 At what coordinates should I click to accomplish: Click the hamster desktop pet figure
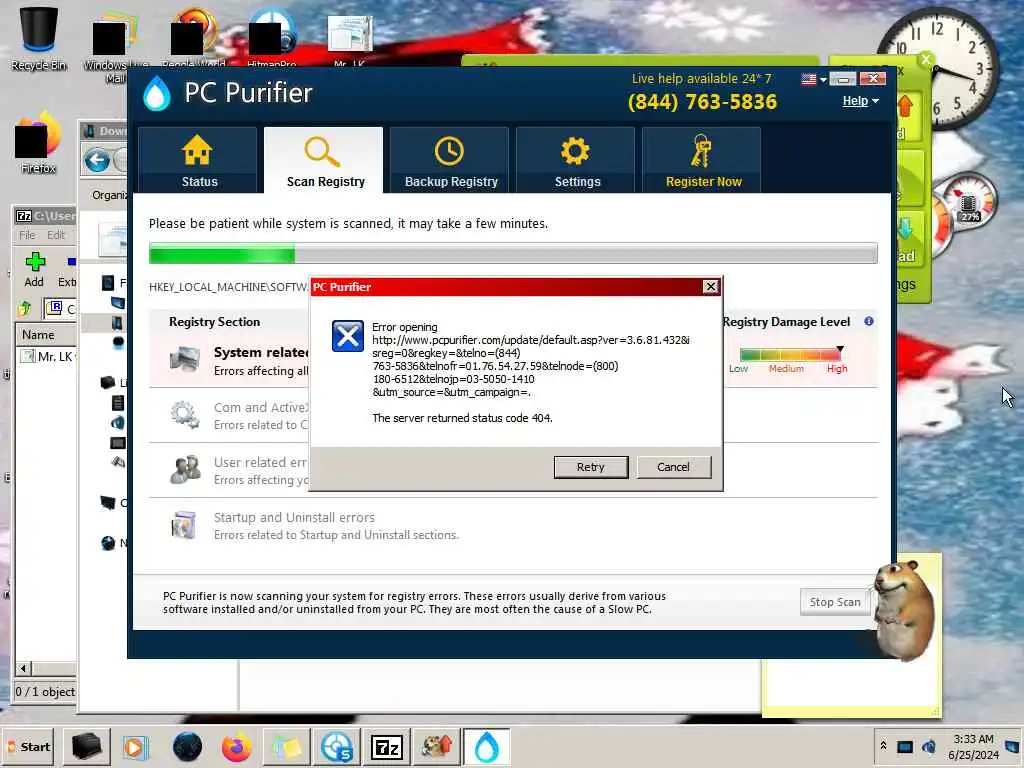903,609
